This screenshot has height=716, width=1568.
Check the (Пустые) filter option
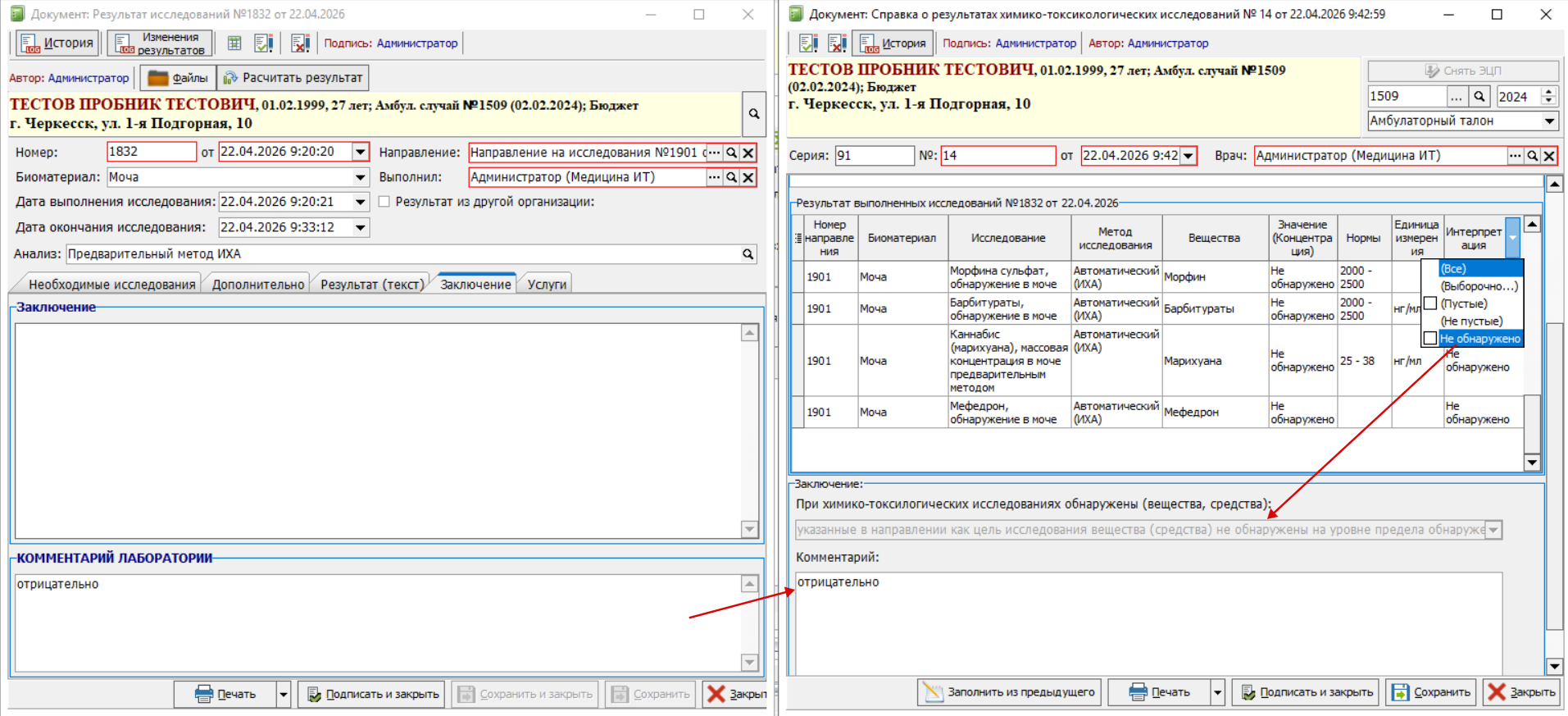[1430, 303]
